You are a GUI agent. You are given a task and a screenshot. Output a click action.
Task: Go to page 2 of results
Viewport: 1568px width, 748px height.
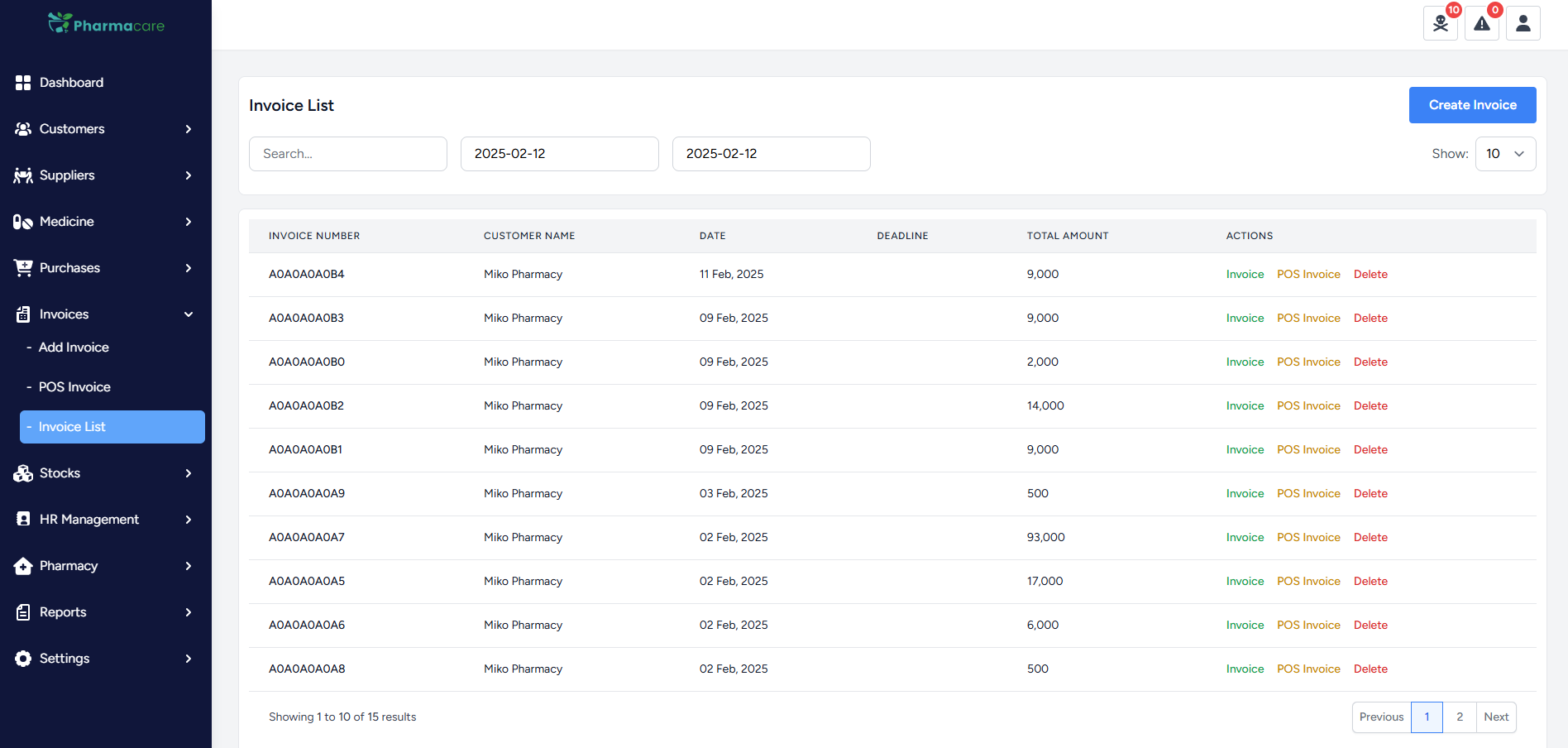click(x=1460, y=717)
